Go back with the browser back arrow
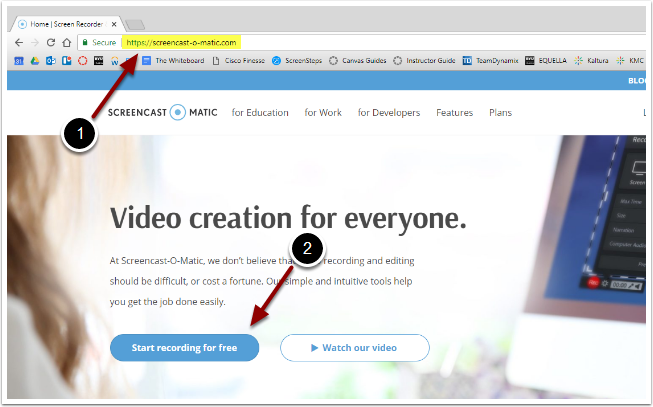Screen dimensions: 653x407 [x=19, y=42]
